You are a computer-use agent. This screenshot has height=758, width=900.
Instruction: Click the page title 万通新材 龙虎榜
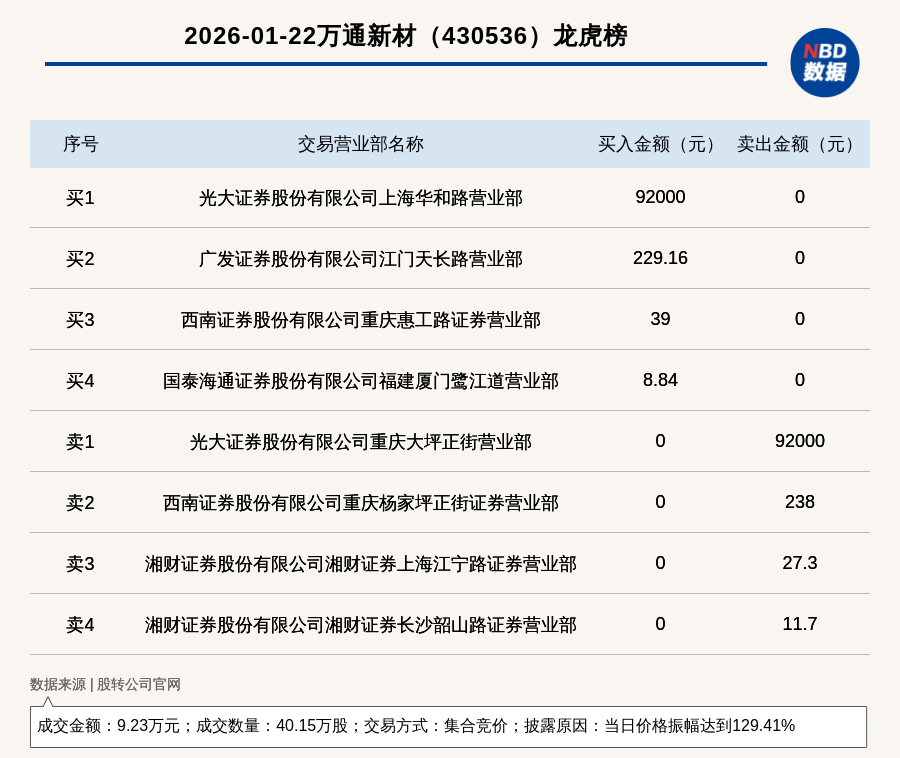point(405,36)
